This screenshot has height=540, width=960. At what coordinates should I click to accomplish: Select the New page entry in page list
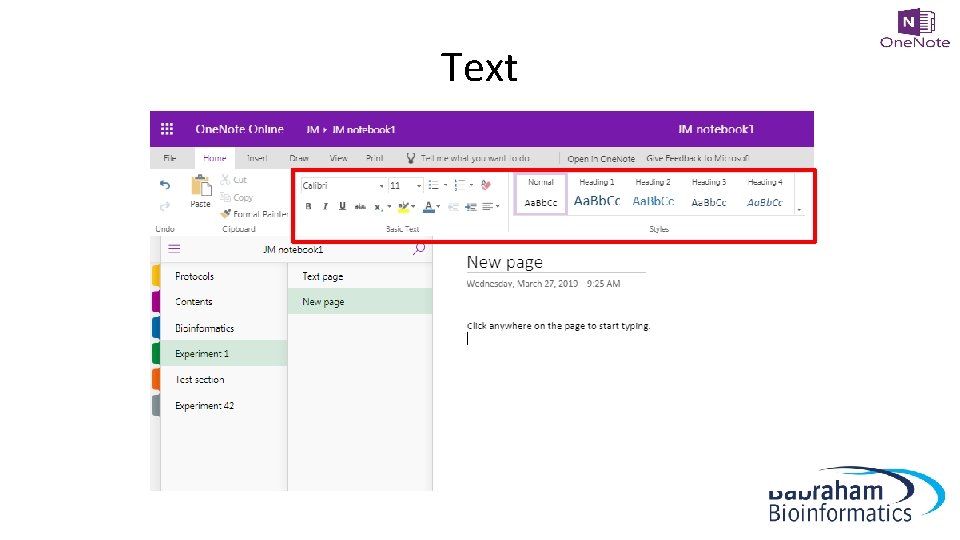[360, 302]
